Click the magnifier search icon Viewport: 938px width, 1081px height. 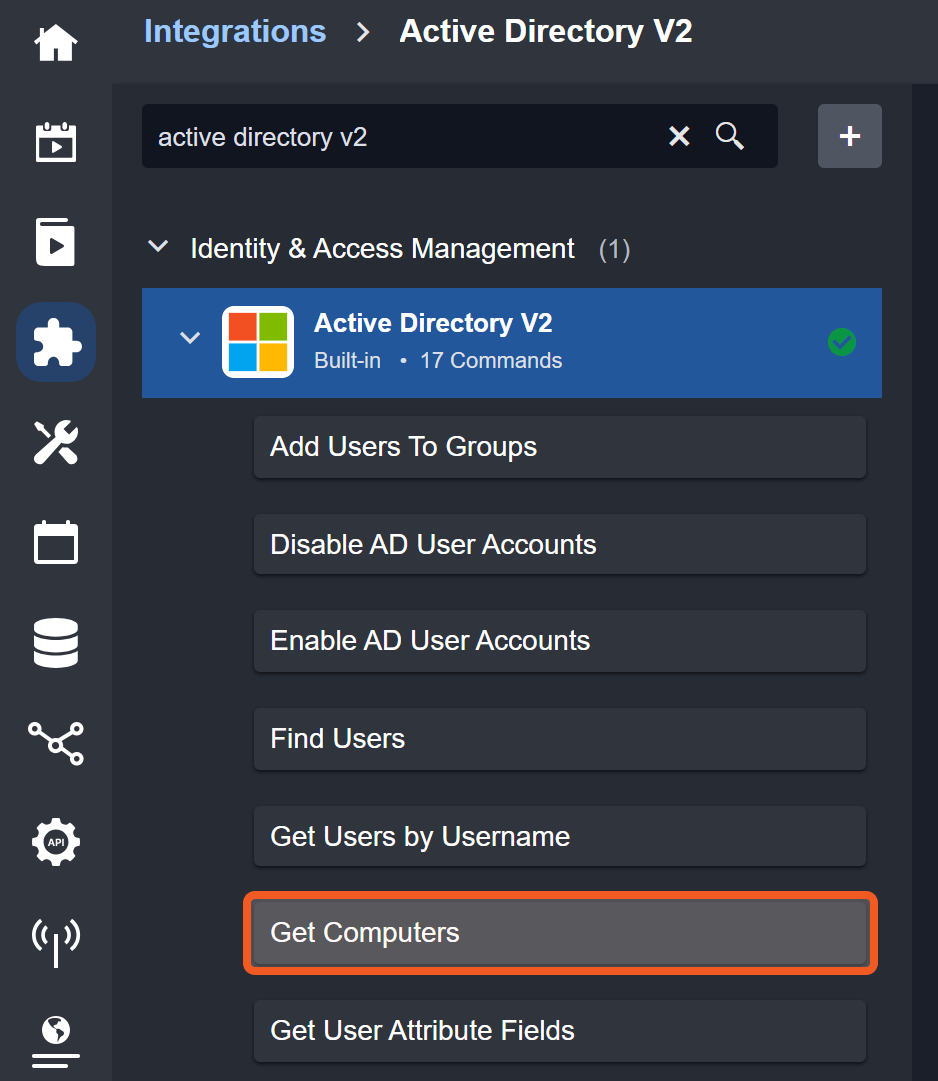730,136
